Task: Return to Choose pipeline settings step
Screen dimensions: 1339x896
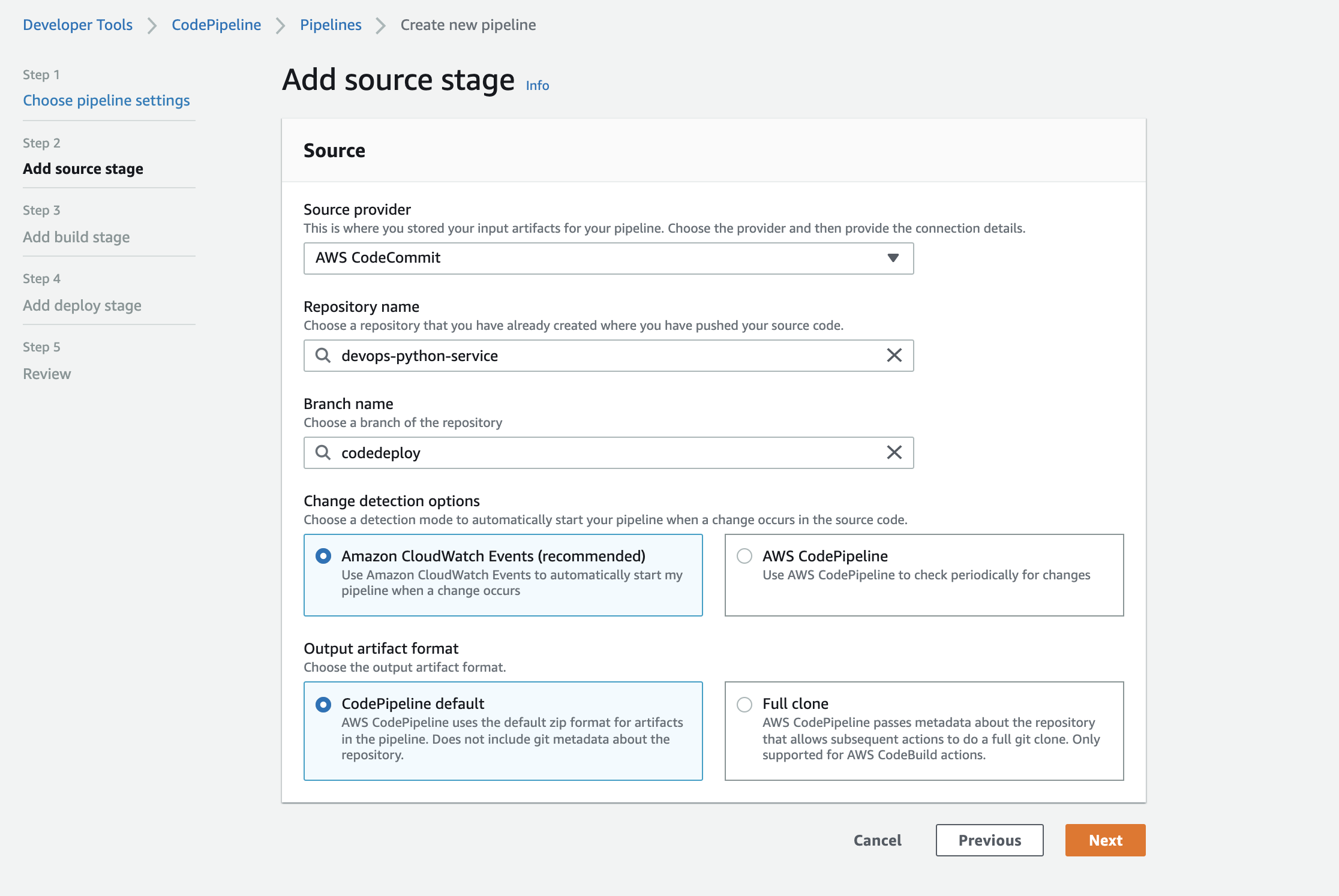Action: point(106,101)
